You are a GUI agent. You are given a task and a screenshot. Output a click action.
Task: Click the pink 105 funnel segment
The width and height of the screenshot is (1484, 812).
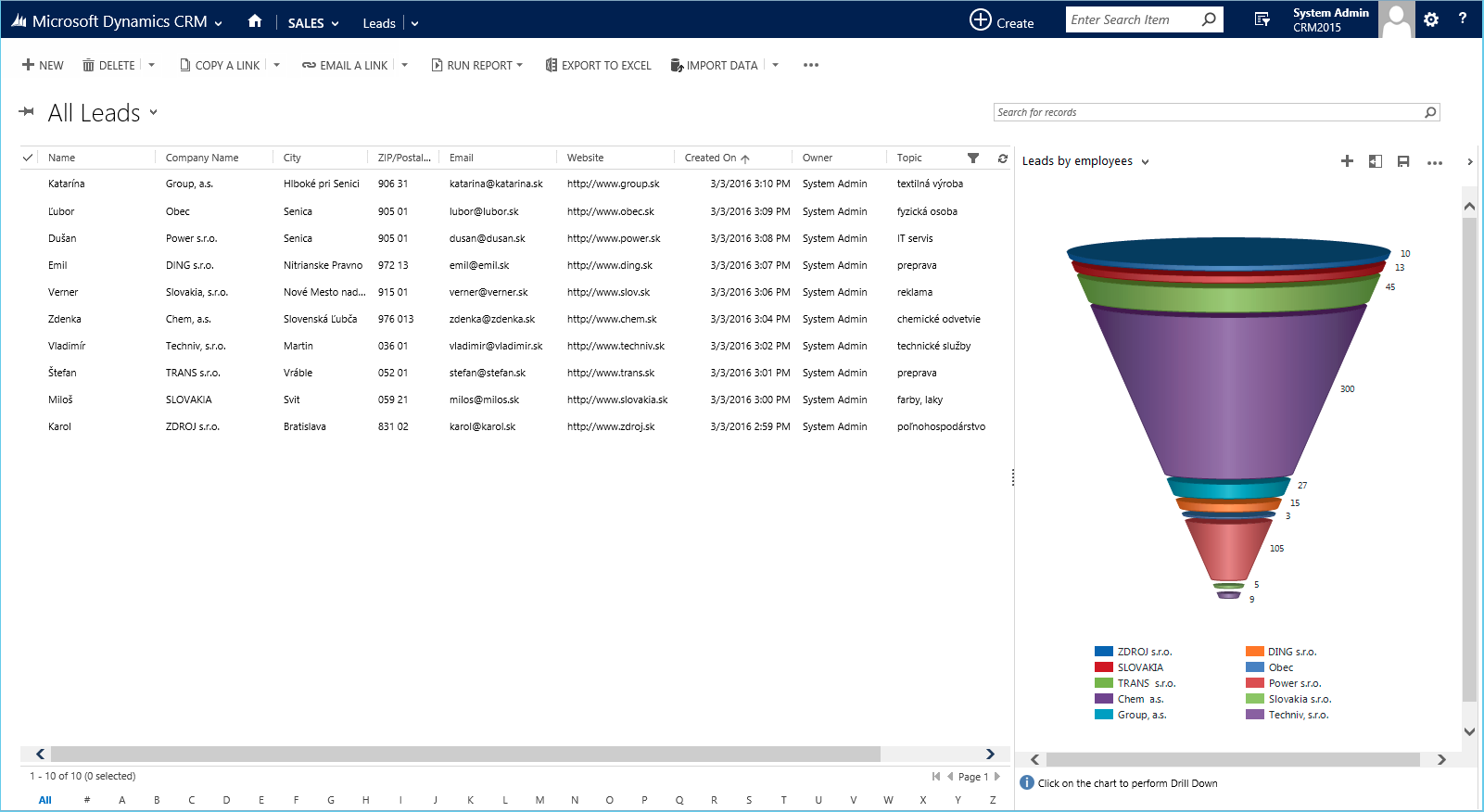point(1228,549)
